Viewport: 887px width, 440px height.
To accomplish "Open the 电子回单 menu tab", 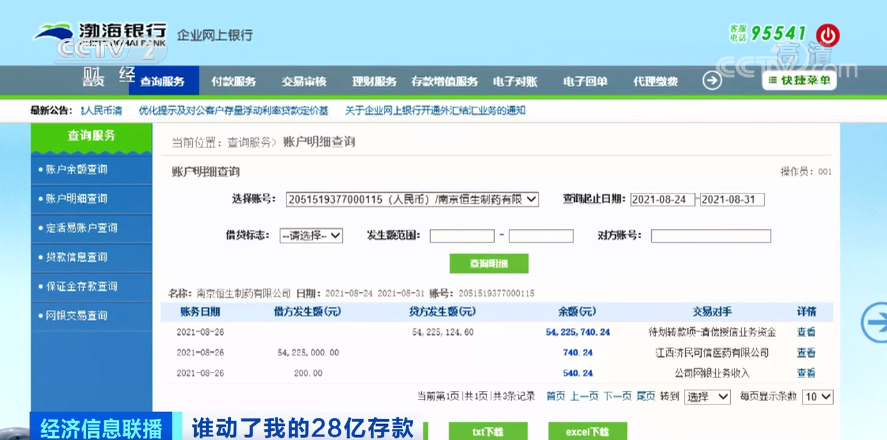I will tap(585, 81).
